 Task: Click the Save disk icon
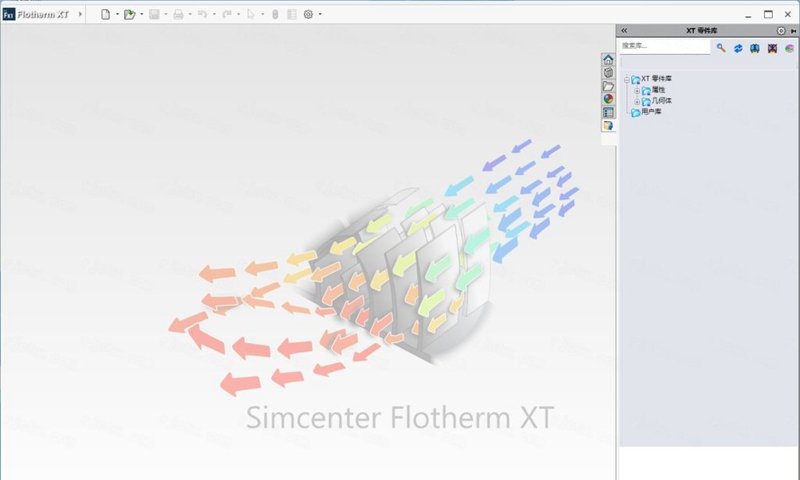click(x=154, y=14)
